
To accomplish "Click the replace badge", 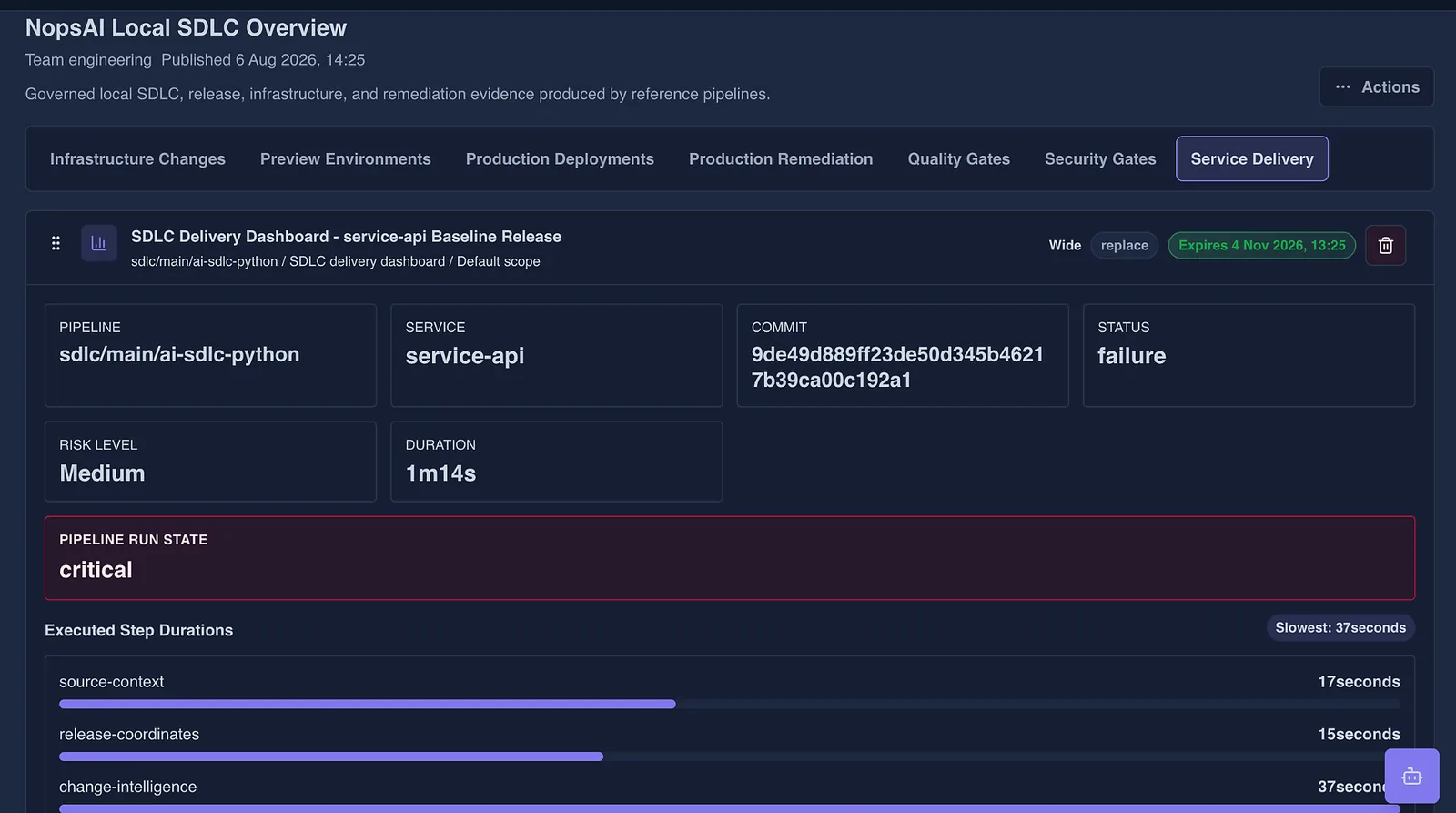I will coord(1125,245).
